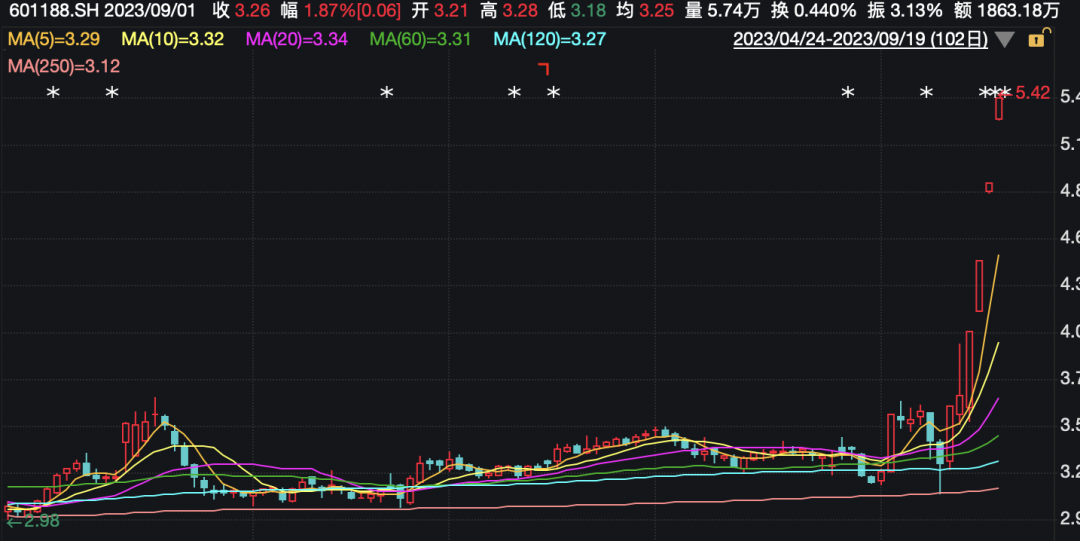Click the change value 幅 1.87%[0.06]
The image size is (1080, 541).
click(x=340, y=11)
